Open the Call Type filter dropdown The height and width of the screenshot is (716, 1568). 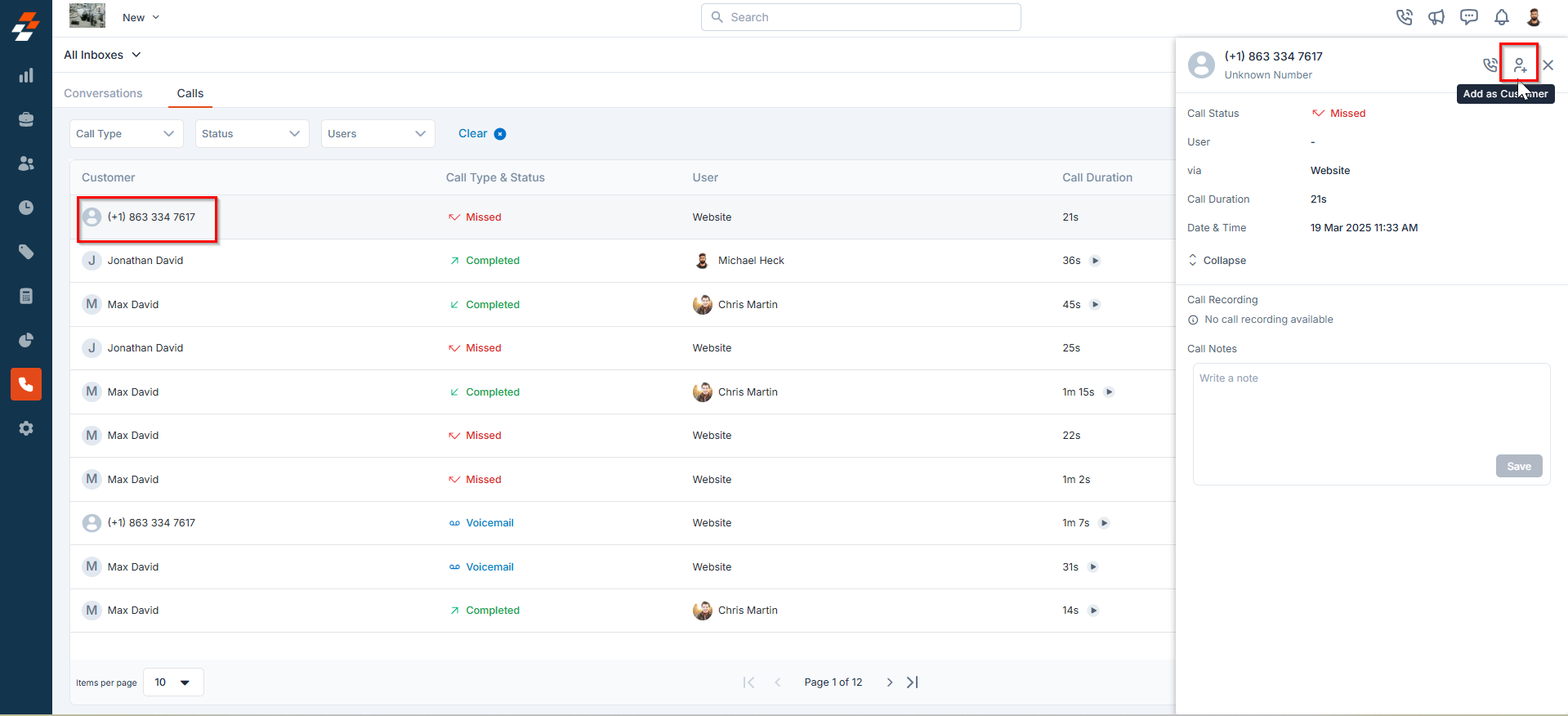(126, 134)
